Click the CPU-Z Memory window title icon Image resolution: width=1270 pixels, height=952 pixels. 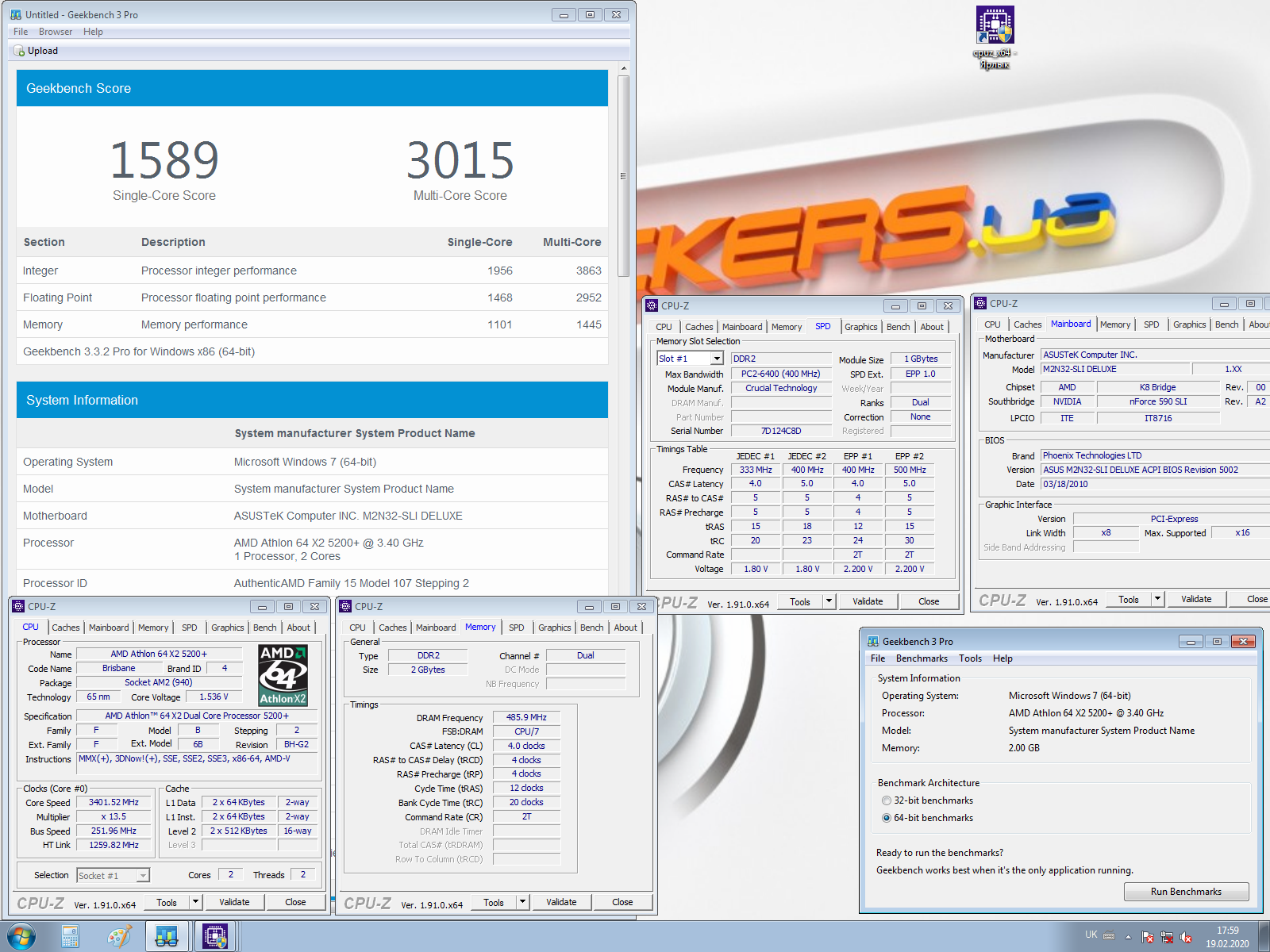pos(345,606)
